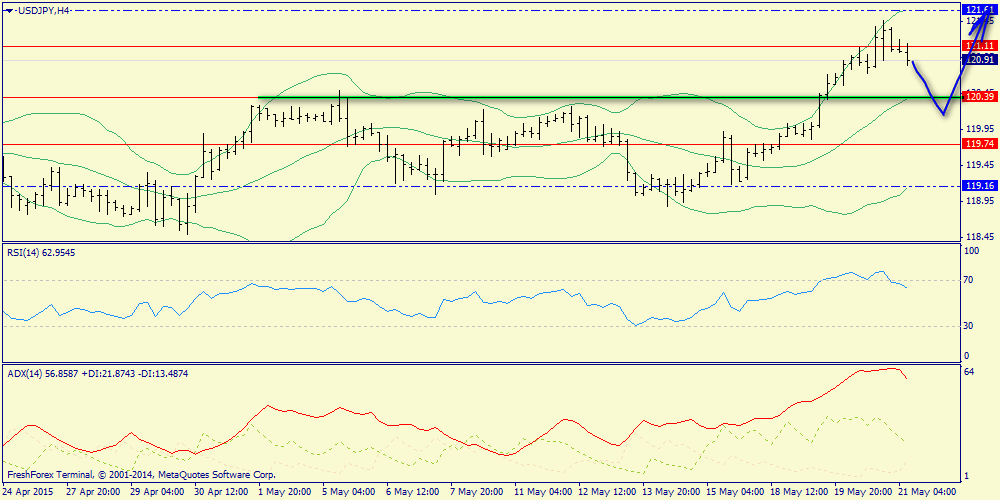1000x500 pixels.
Task: Select the blue 119.16 level label
Action: pyautogui.click(x=982, y=186)
